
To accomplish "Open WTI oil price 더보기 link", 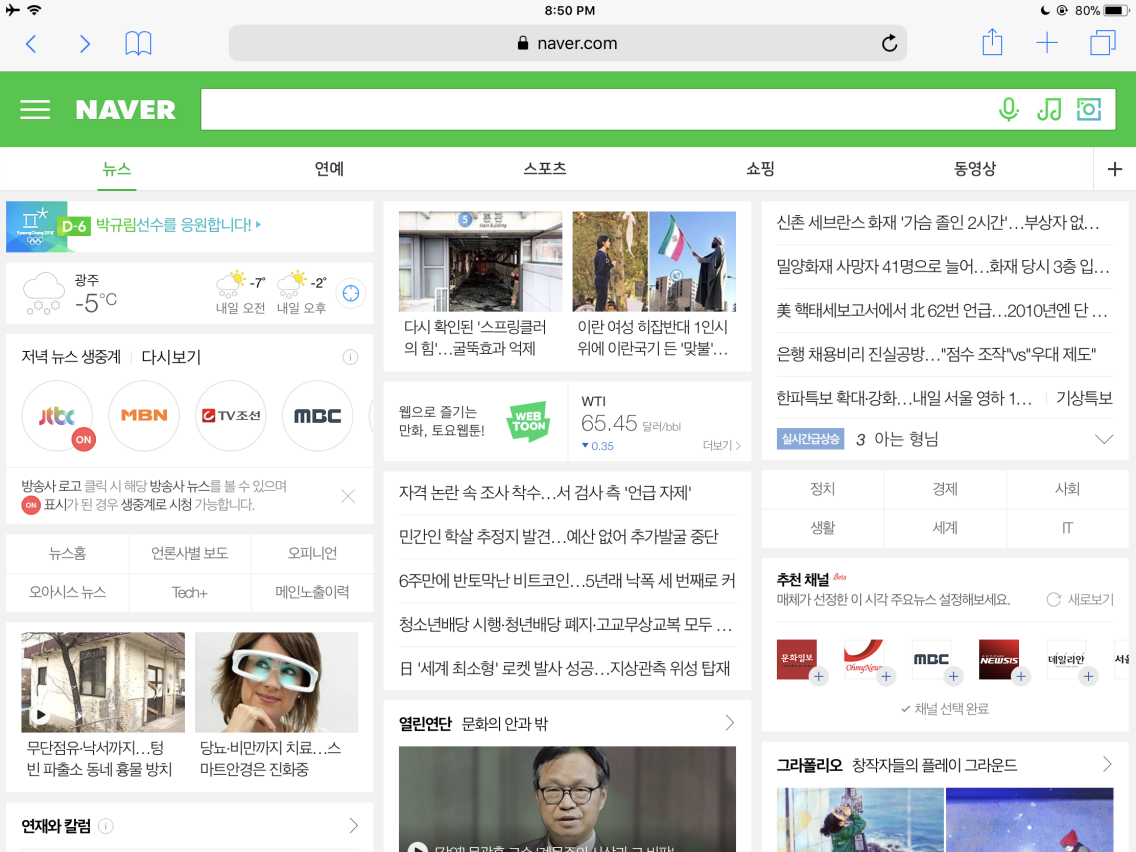I will (722, 446).
